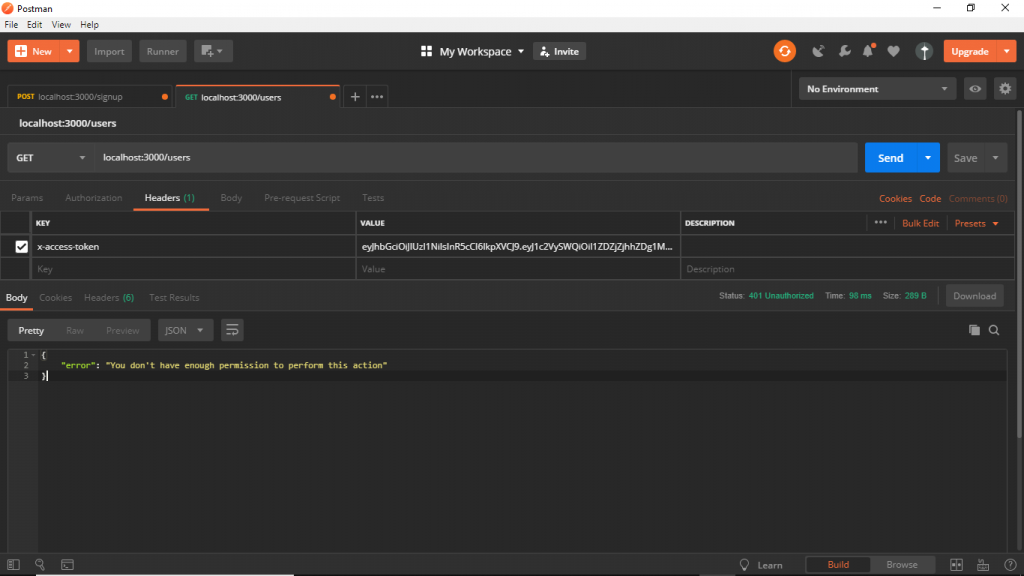Toggle line wrap in response body
This screenshot has height=576, width=1024.
coord(232,330)
